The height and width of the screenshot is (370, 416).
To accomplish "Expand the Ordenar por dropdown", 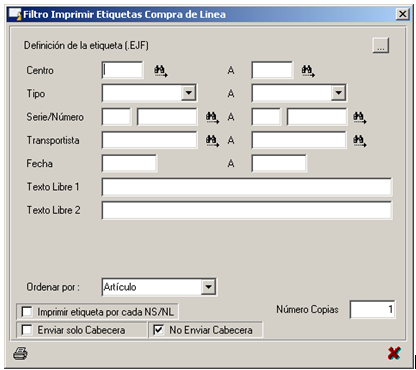I will tap(208, 287).
